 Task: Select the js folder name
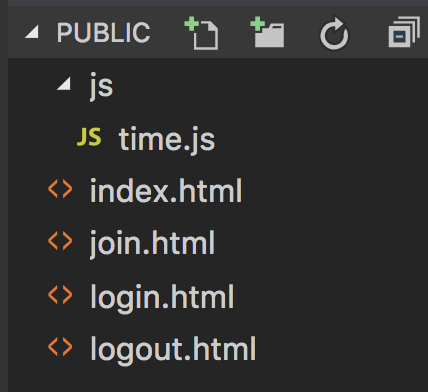point(101,86)
